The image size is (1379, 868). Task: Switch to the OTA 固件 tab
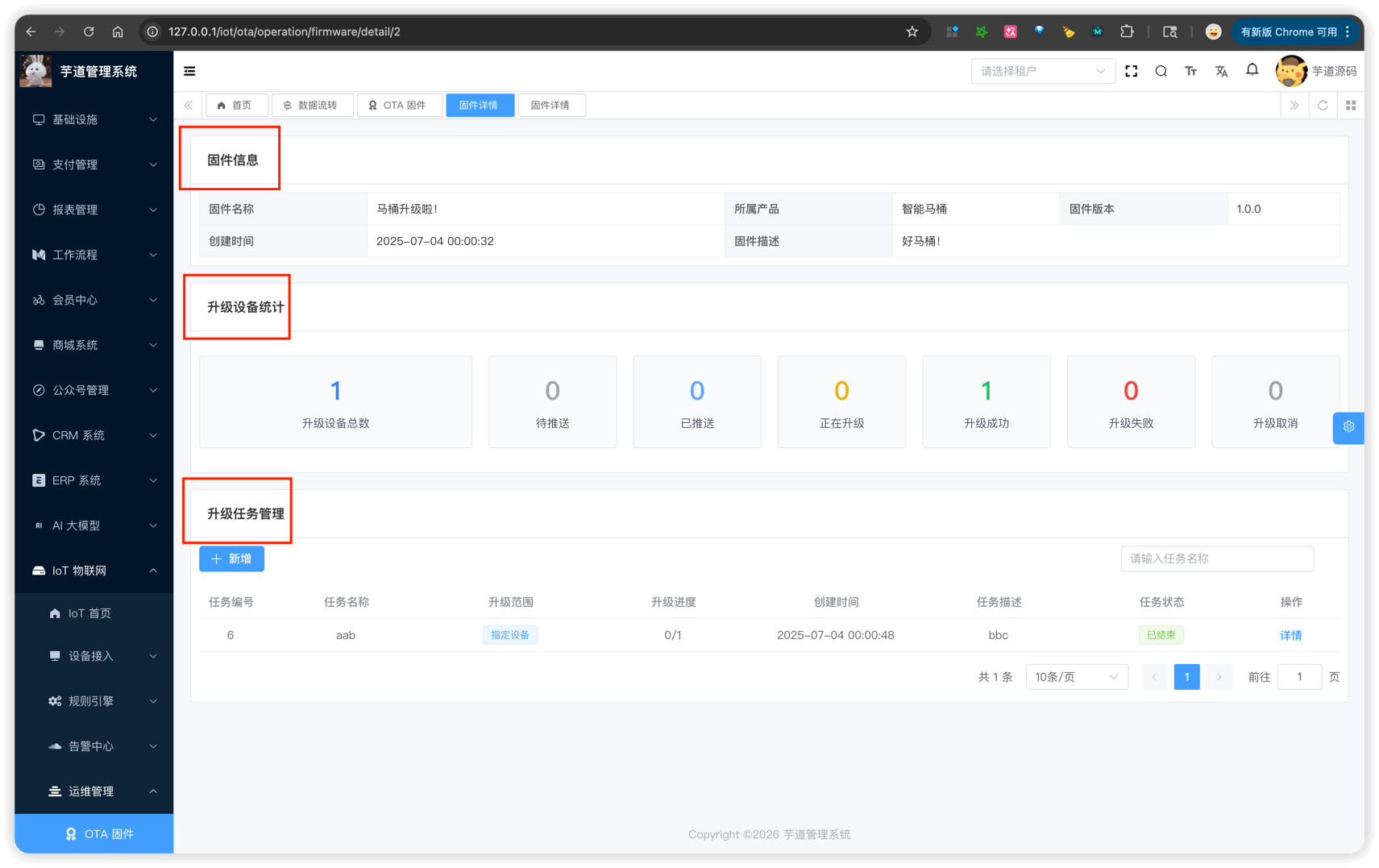point(399,106)
